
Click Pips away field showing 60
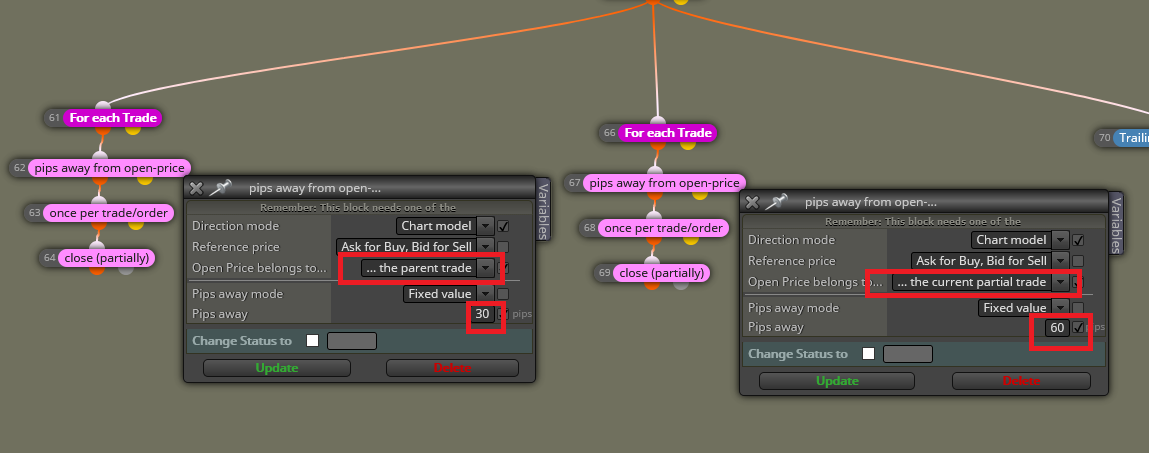1057,328
